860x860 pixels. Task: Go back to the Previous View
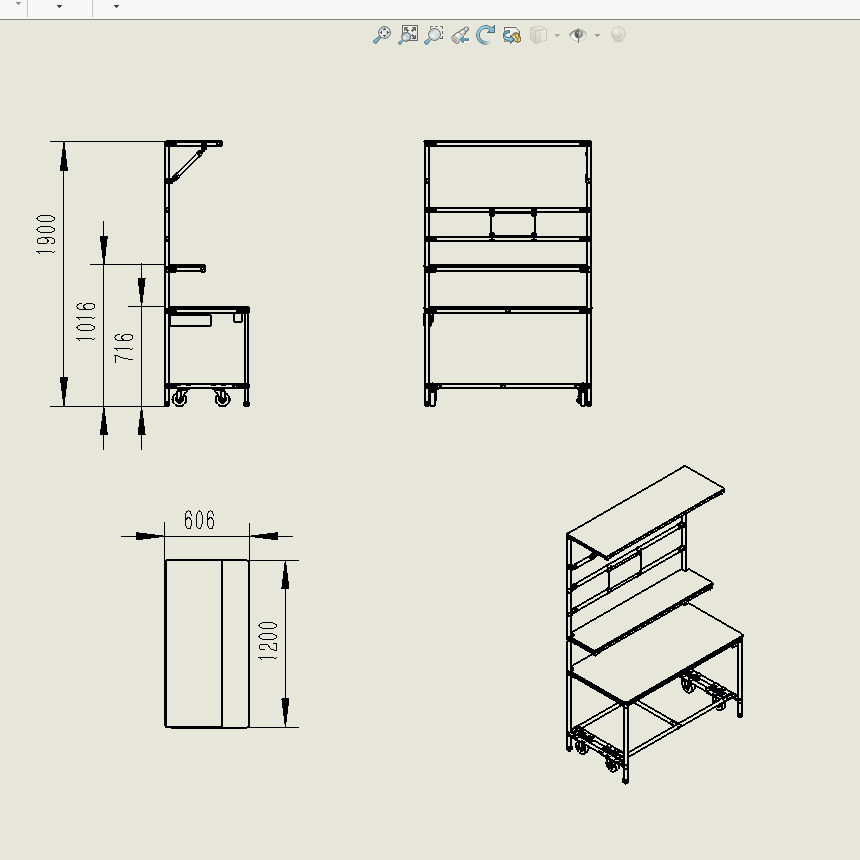coord(460,35)
